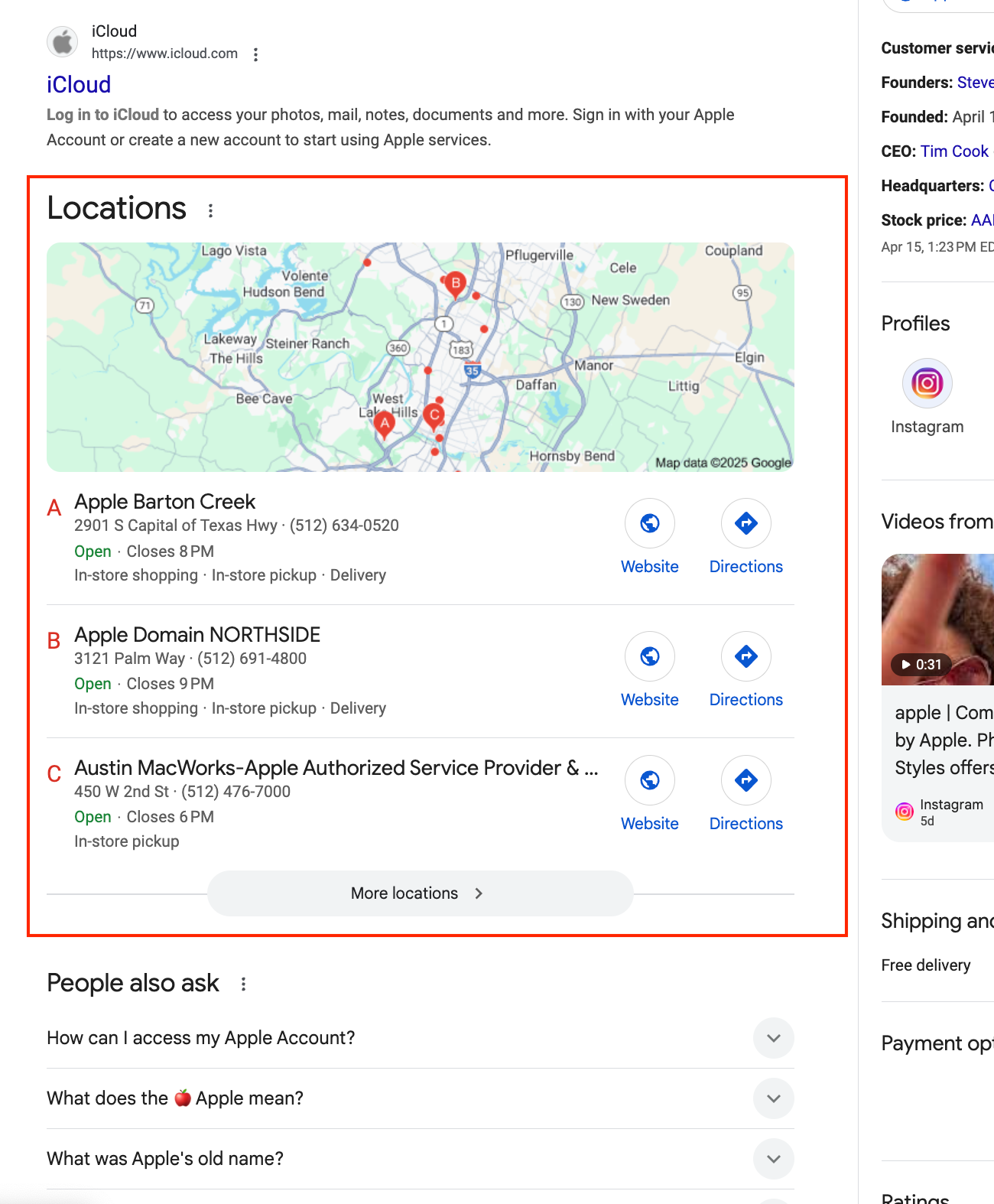Get Directions icon for Austin MacWorks

point(746,780)
